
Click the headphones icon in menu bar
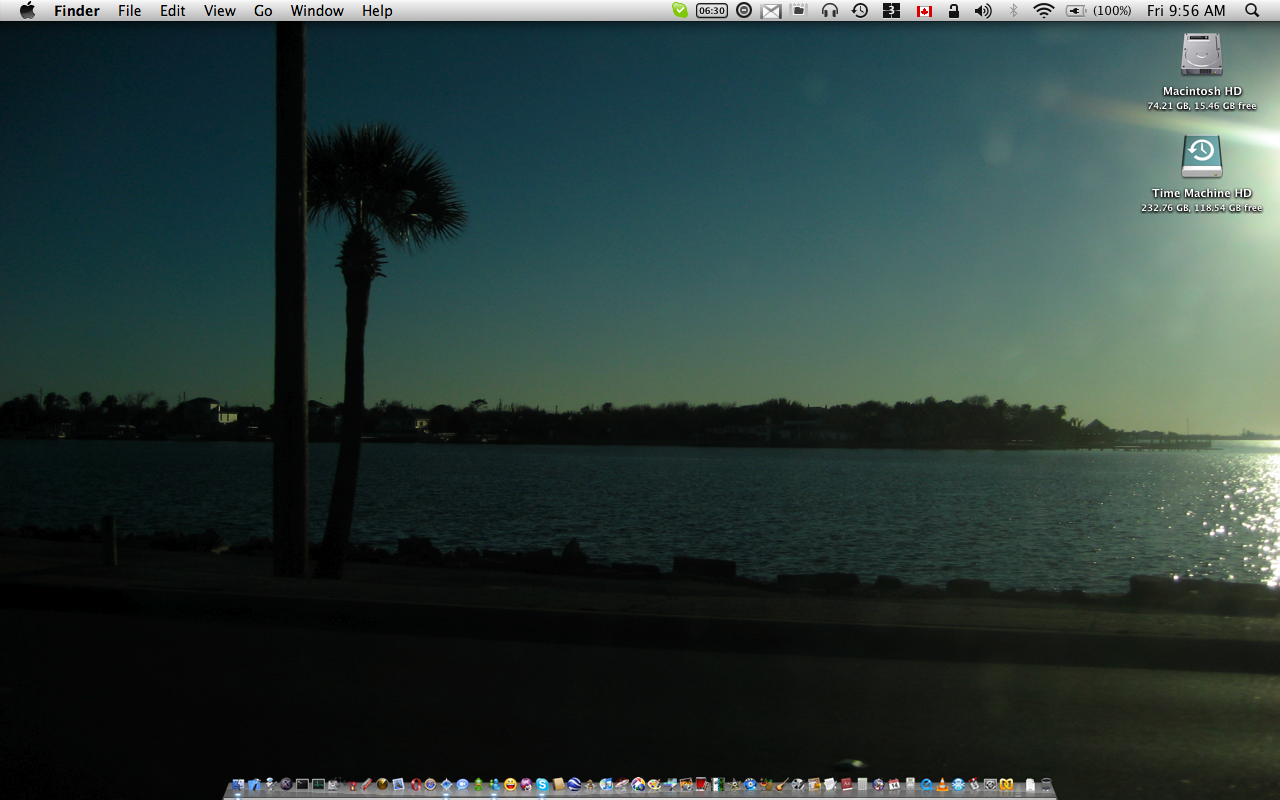829,10
